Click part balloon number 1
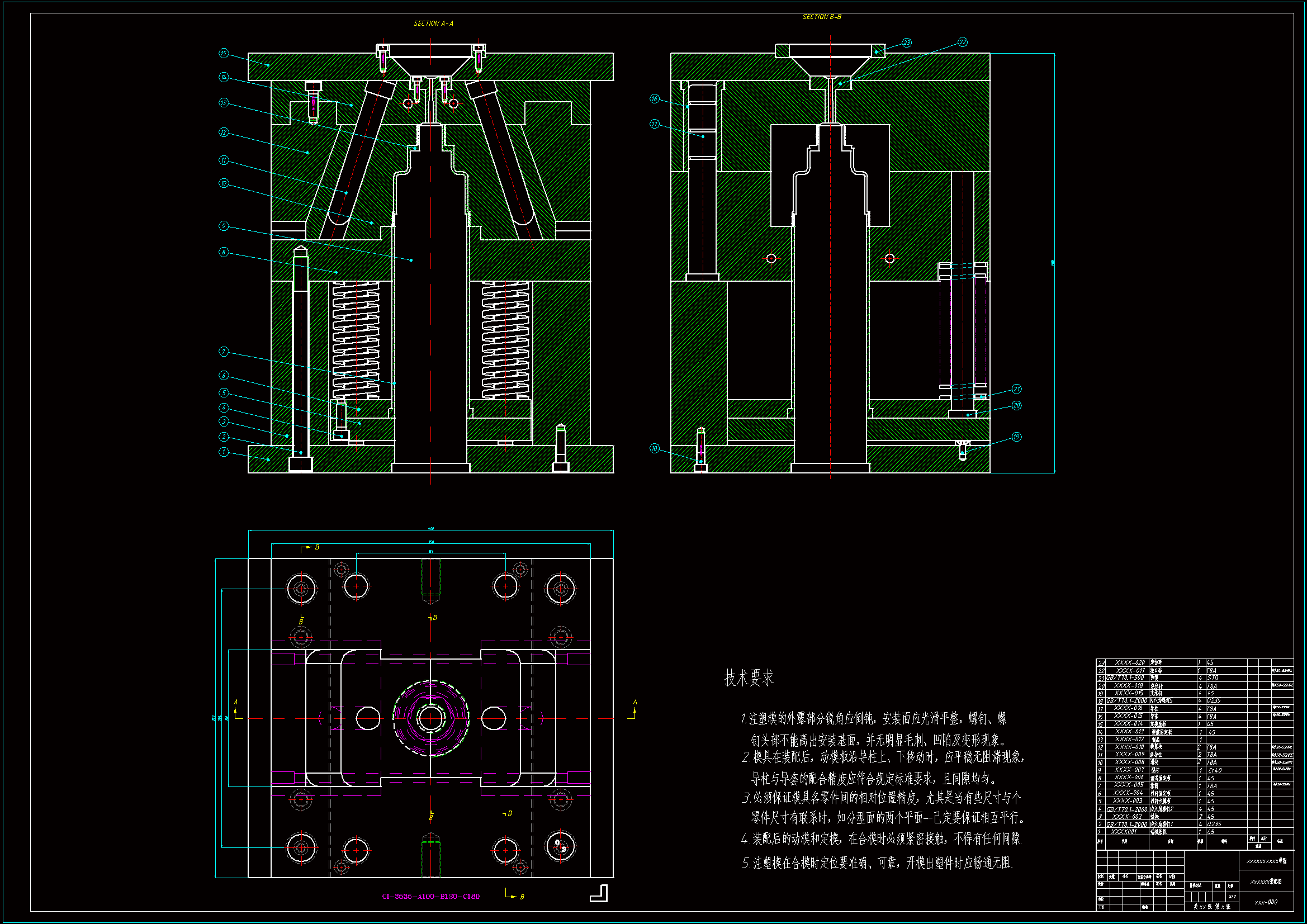Screen dimensions: 1307x924 [224, 452]
